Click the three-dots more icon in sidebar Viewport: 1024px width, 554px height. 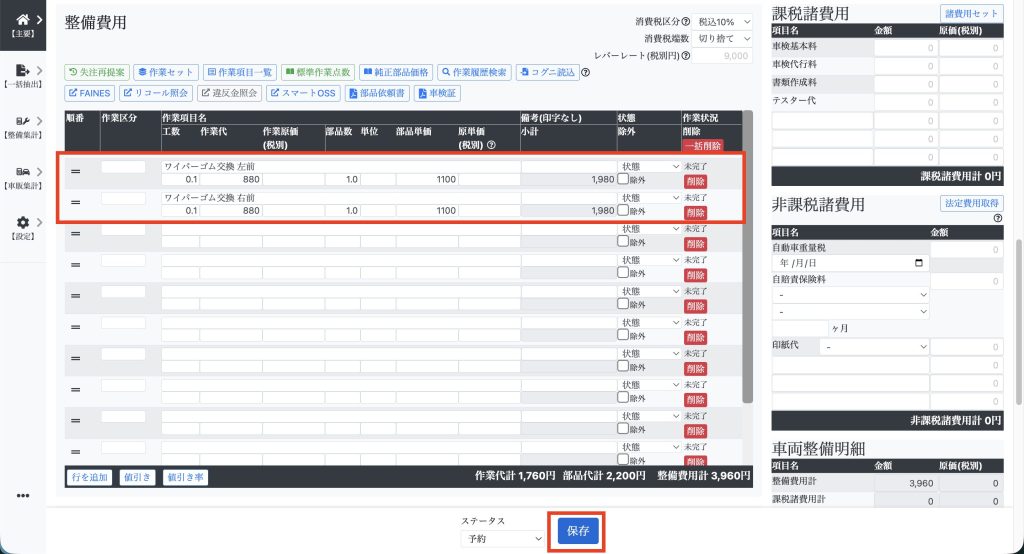pos(22,495)
